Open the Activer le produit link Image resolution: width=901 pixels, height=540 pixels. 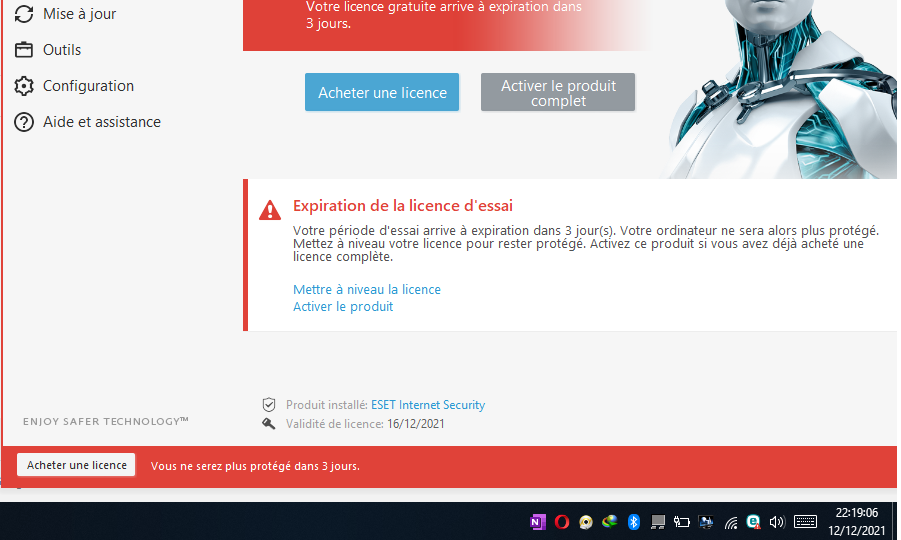pyautogui.click(x=343, y=307)
